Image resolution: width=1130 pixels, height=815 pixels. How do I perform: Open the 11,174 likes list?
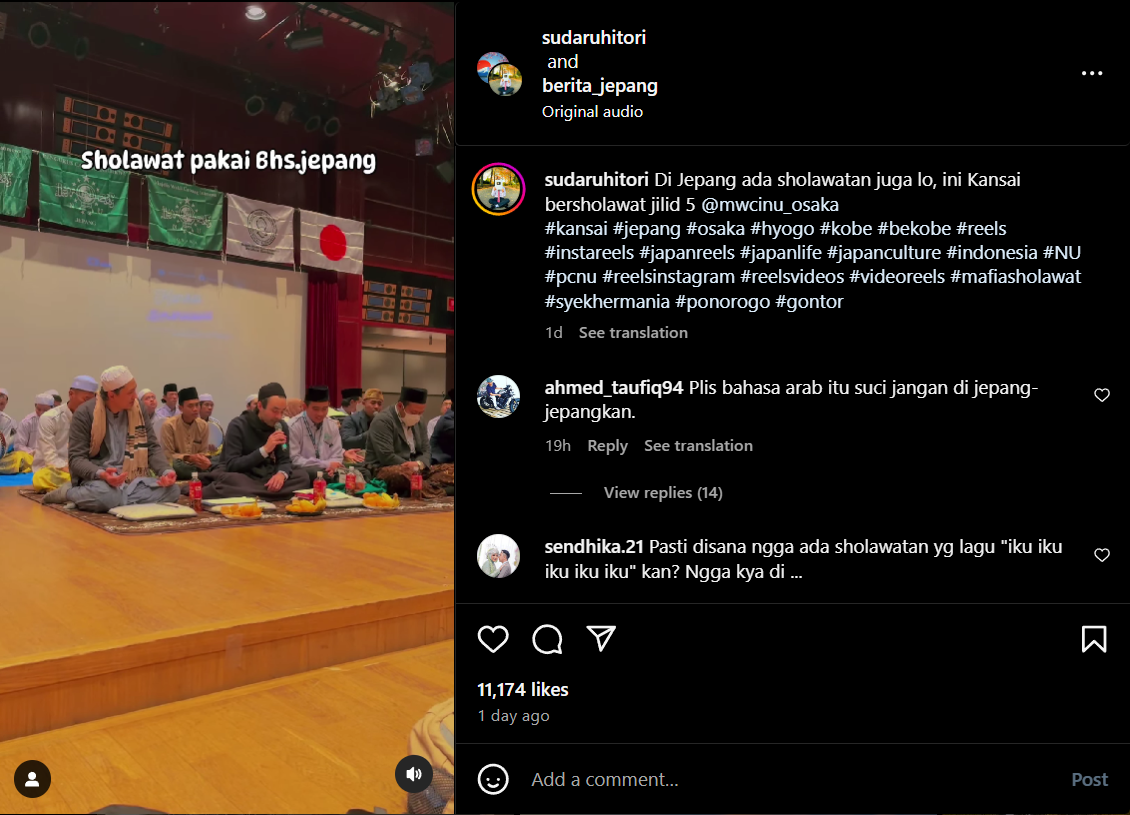522,690
